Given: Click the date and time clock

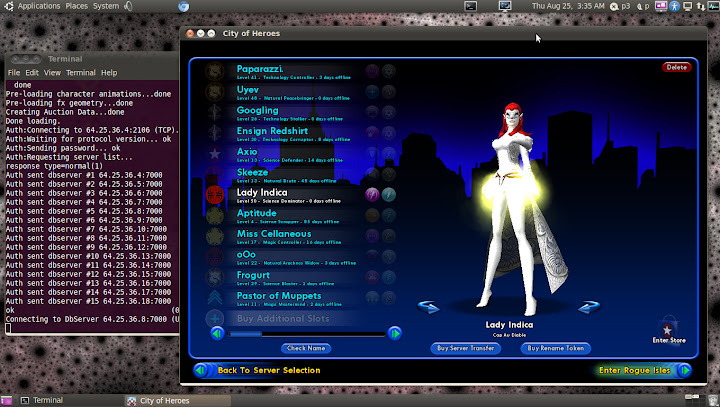Looking at the screenshot, I should click(568, 6).
